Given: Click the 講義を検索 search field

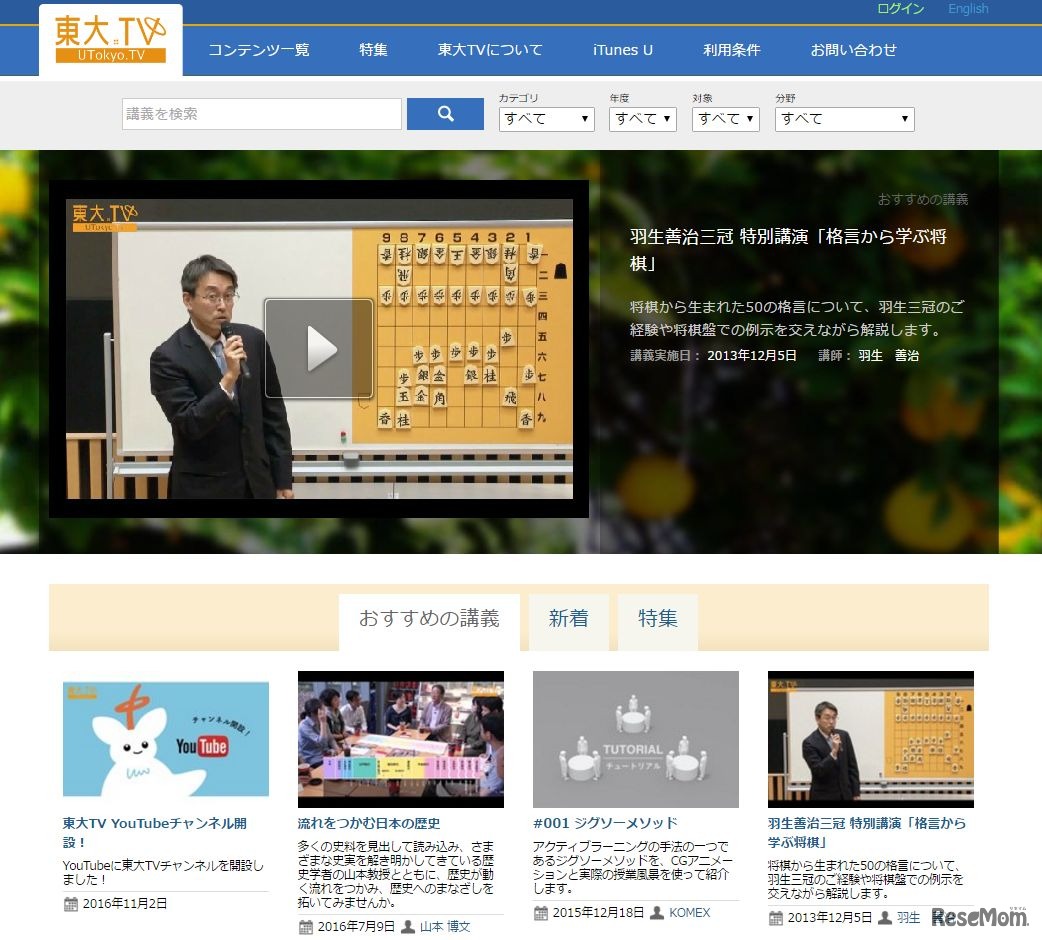Looking at the screenshot, I should [x=262, y=114].
